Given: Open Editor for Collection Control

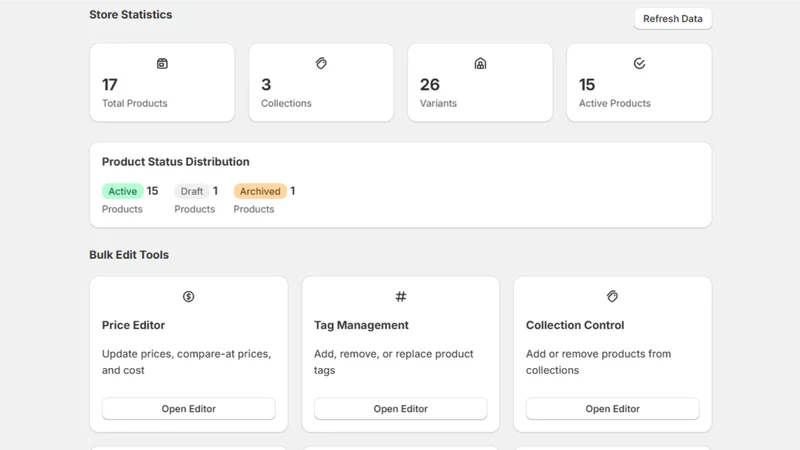Looking at the screenshot, I should (x=612, y=409).
